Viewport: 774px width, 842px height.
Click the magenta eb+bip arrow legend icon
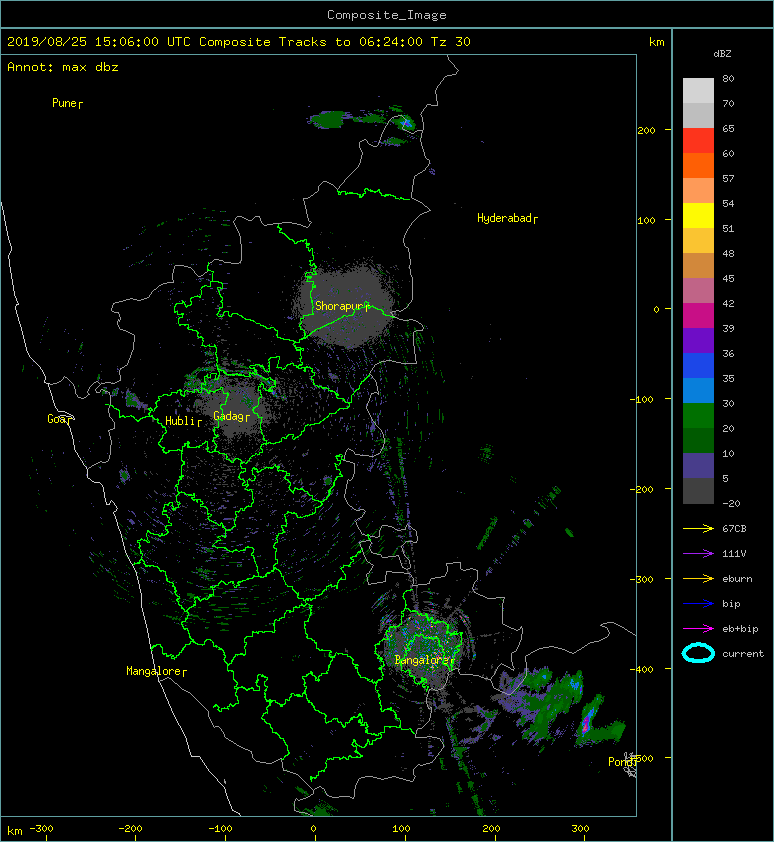tap(698, 629)
